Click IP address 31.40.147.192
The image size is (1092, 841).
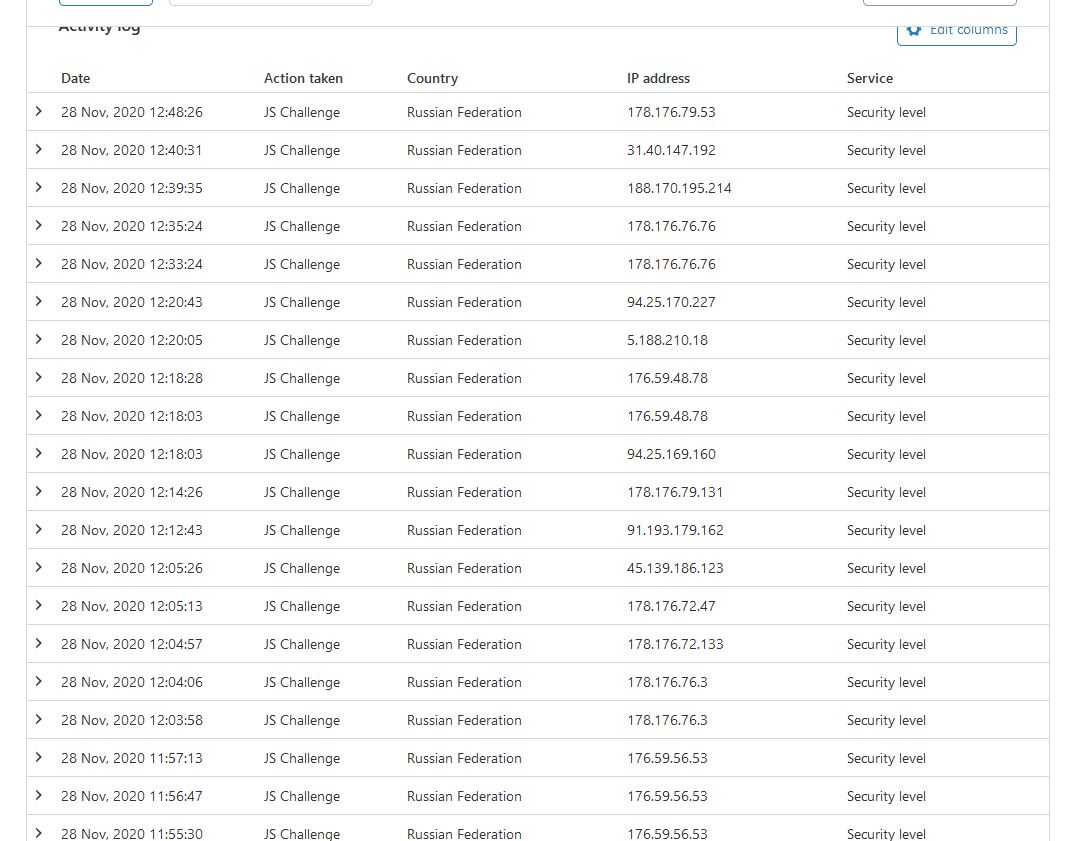(x=671, y=150)
